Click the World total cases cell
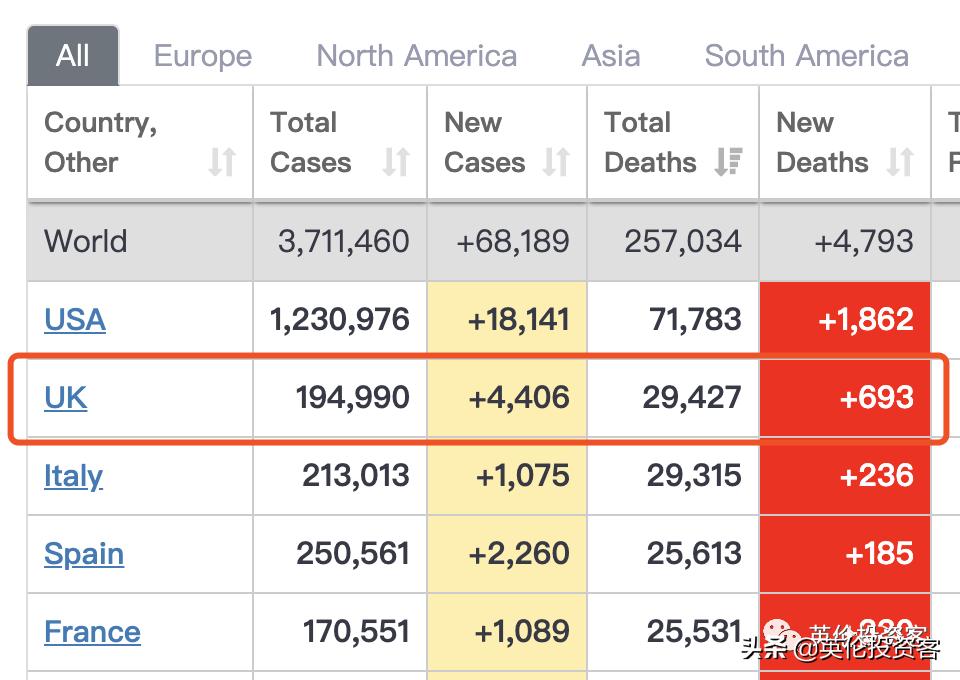 [x=343, y=241]
